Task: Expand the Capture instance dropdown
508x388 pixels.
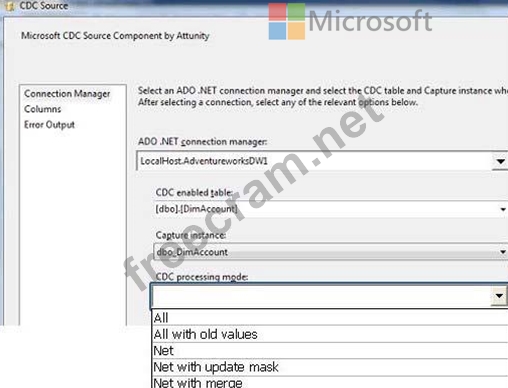Action: [x=503, y=252]
